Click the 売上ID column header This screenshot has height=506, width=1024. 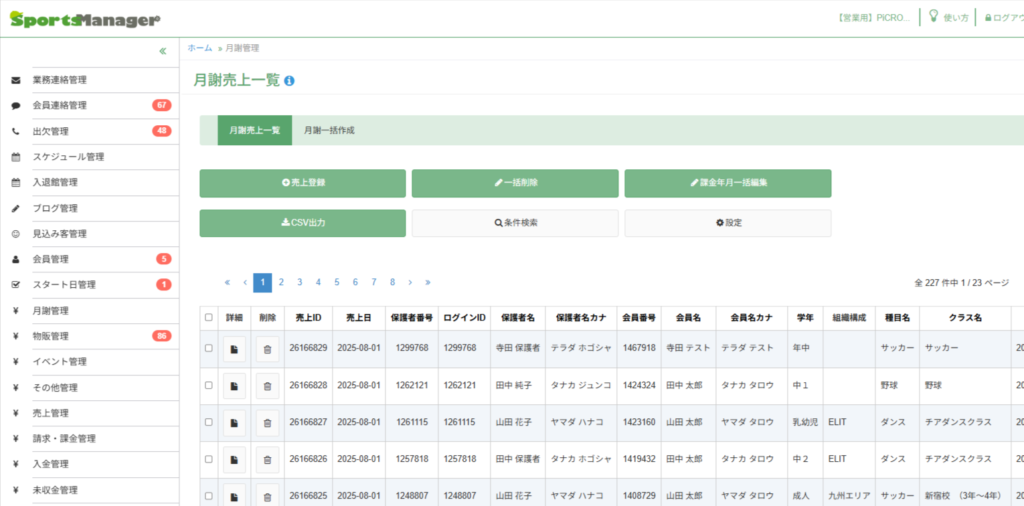click(x=308, y=318)
